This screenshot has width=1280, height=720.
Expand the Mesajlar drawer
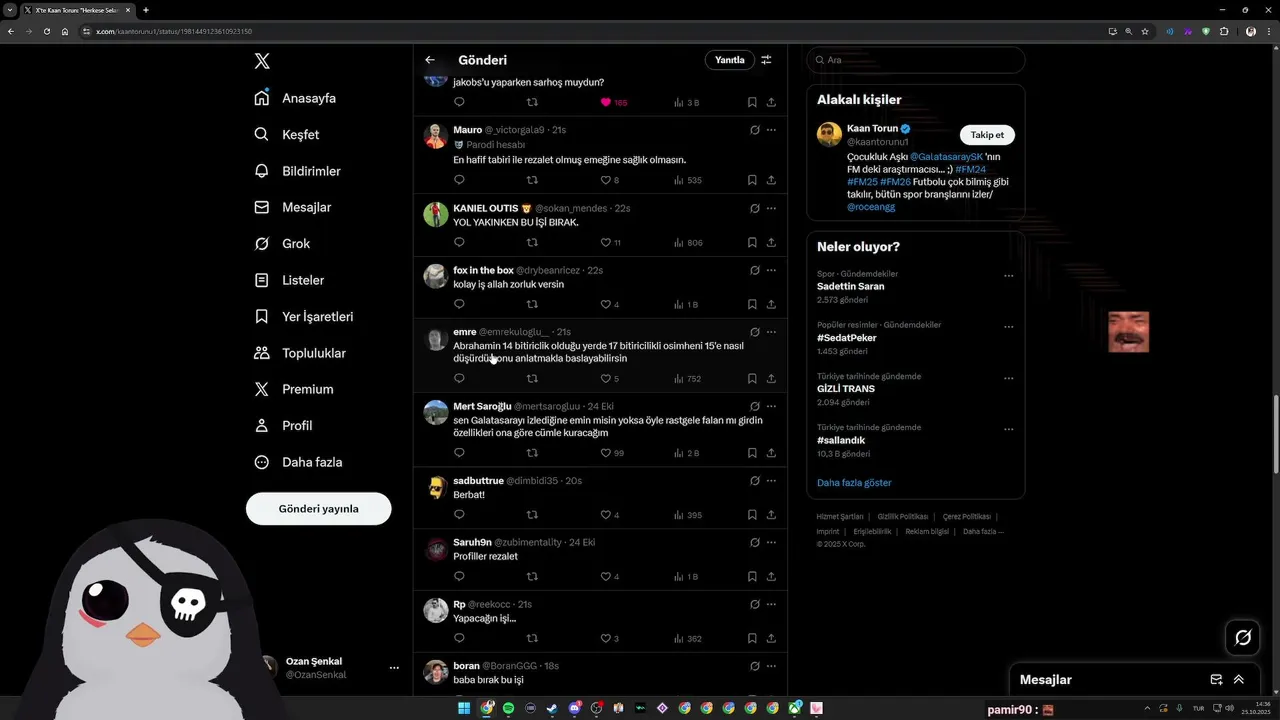tap(1238, 679)
